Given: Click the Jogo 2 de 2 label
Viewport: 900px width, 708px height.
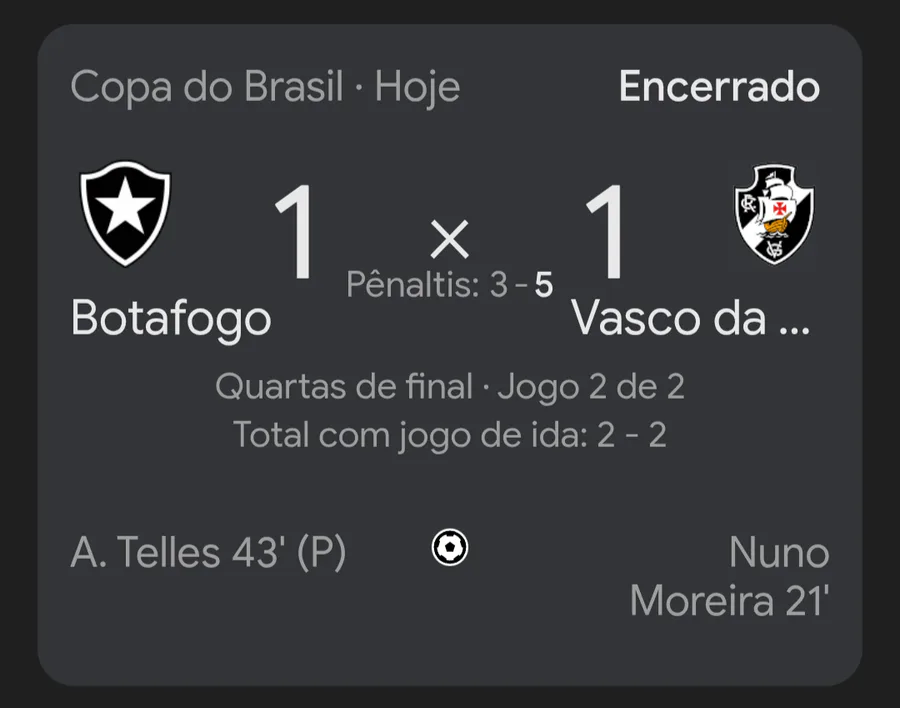Looking at the screenshot, I should click(x=591, y=387).
